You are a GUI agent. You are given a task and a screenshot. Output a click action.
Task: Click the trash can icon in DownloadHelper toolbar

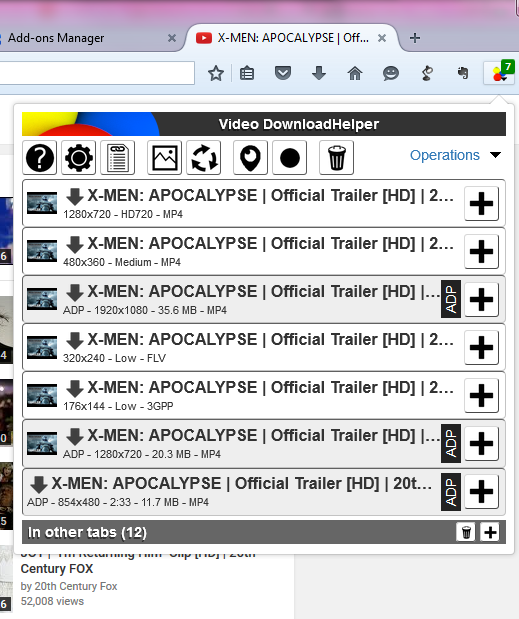pyautogui.click(x=337, y=158)
